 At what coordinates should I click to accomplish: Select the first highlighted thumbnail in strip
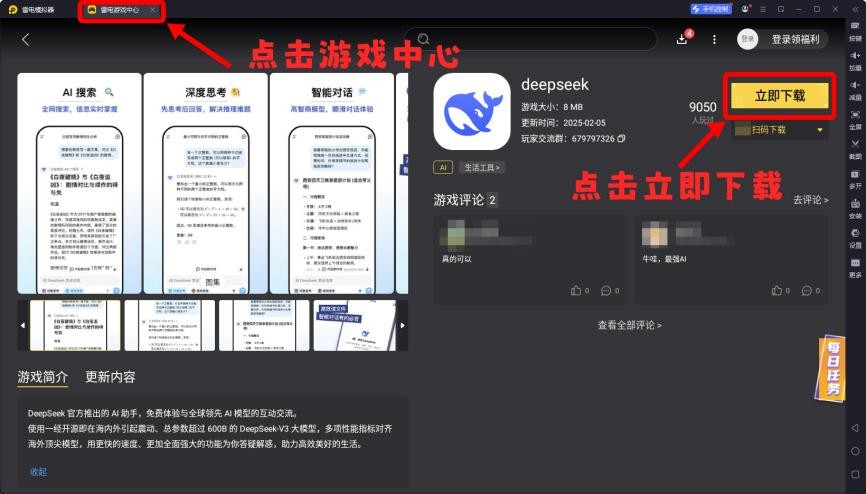pyautogui.click(x=75, y=325)
